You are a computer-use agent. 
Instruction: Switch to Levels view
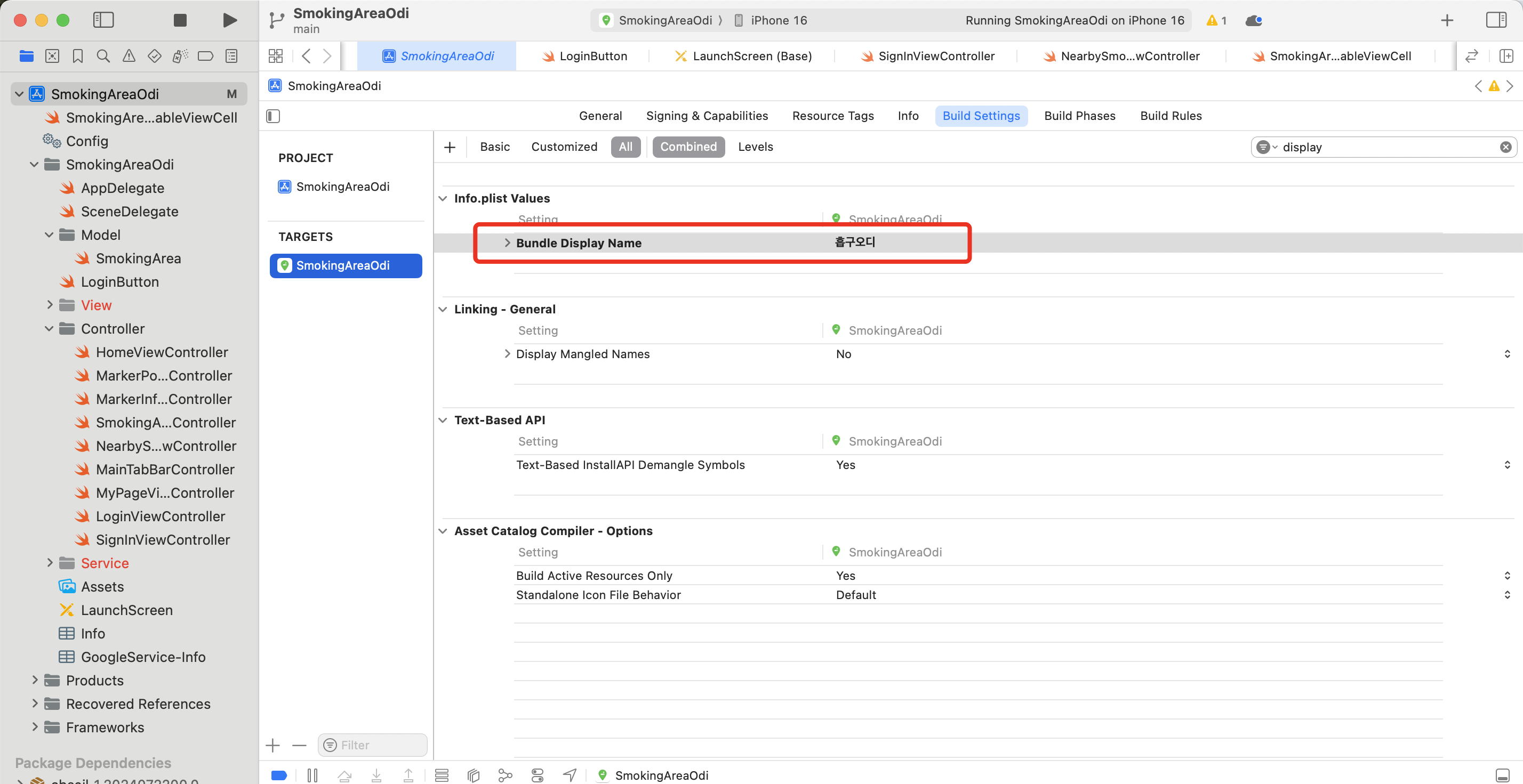(x=755, y=147)
